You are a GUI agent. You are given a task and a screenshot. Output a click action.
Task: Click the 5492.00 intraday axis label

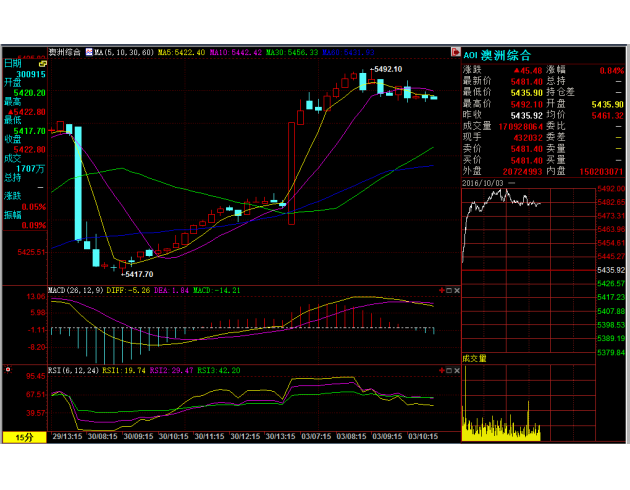pos(611,188)
